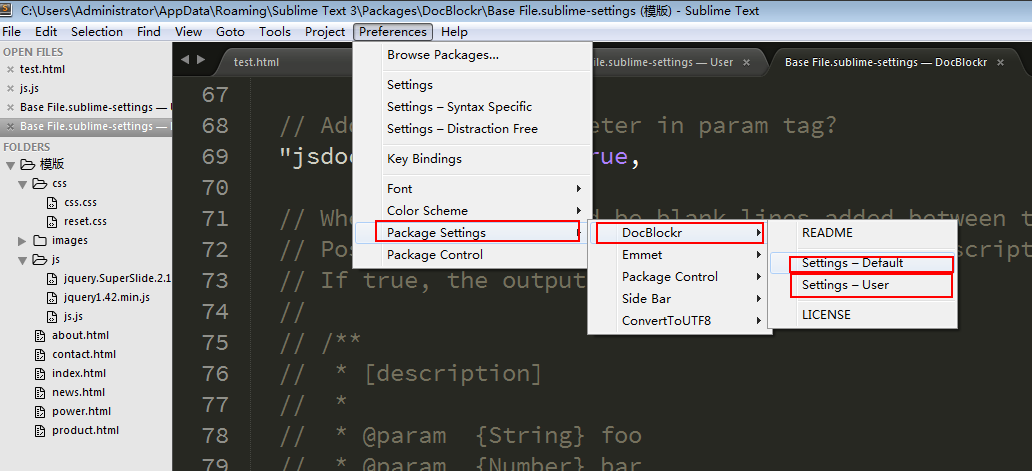The width and height of the screenshot is (1032, 471).
Task: Click the index.html file icon
Action: (x=40, y=374)
